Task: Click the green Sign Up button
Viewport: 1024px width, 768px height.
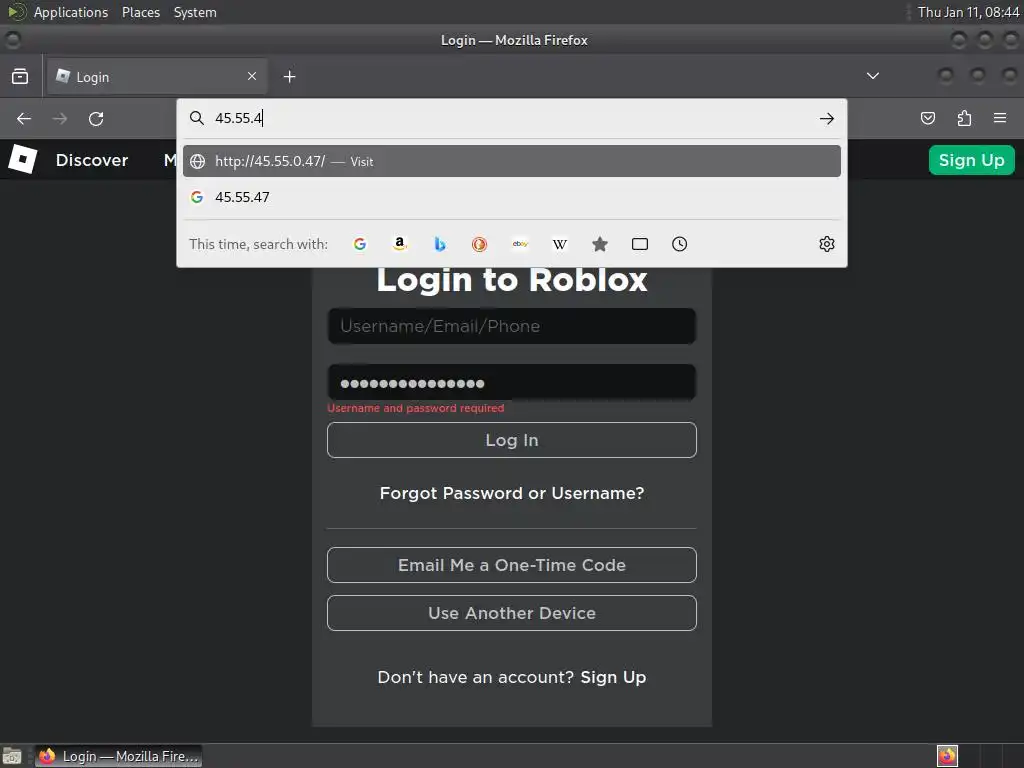Action: [971, 160]
